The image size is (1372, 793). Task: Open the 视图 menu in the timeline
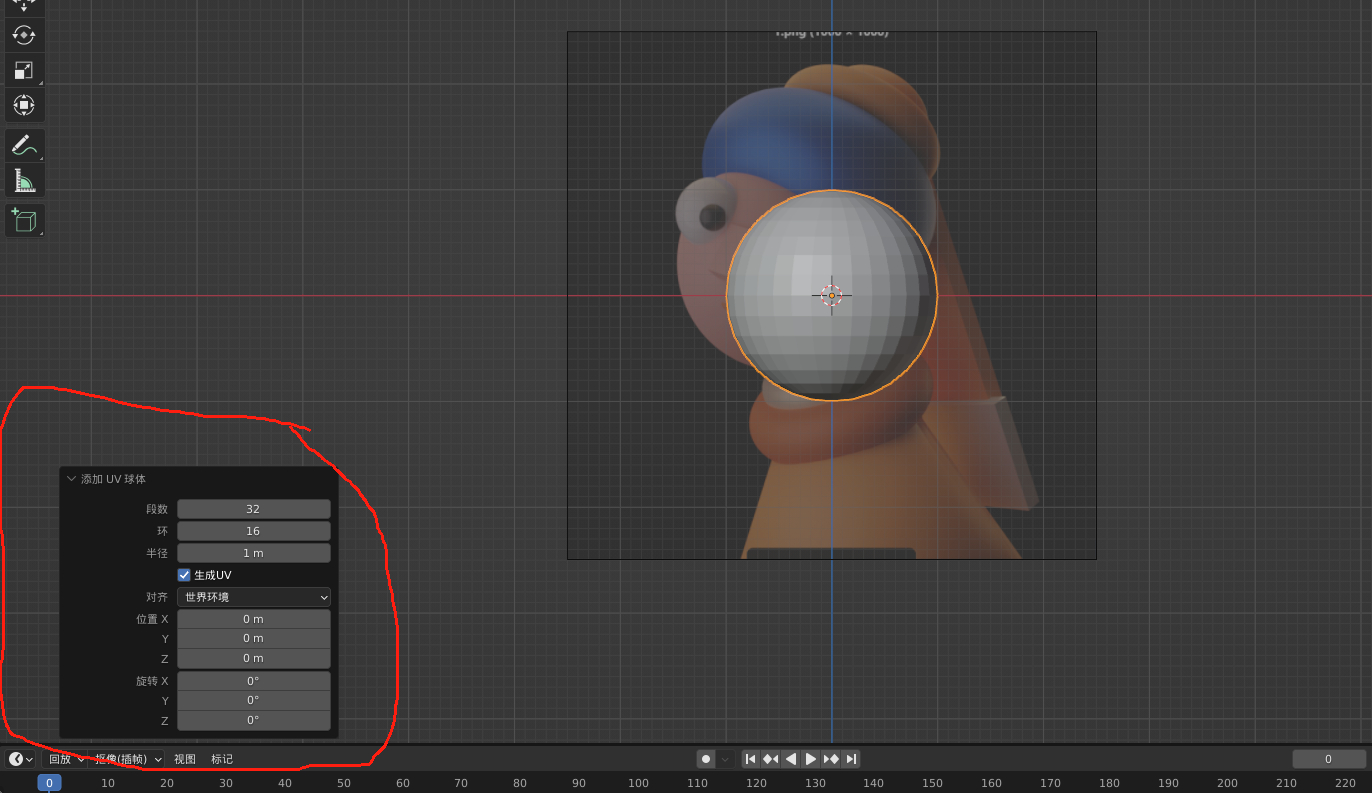185,759
